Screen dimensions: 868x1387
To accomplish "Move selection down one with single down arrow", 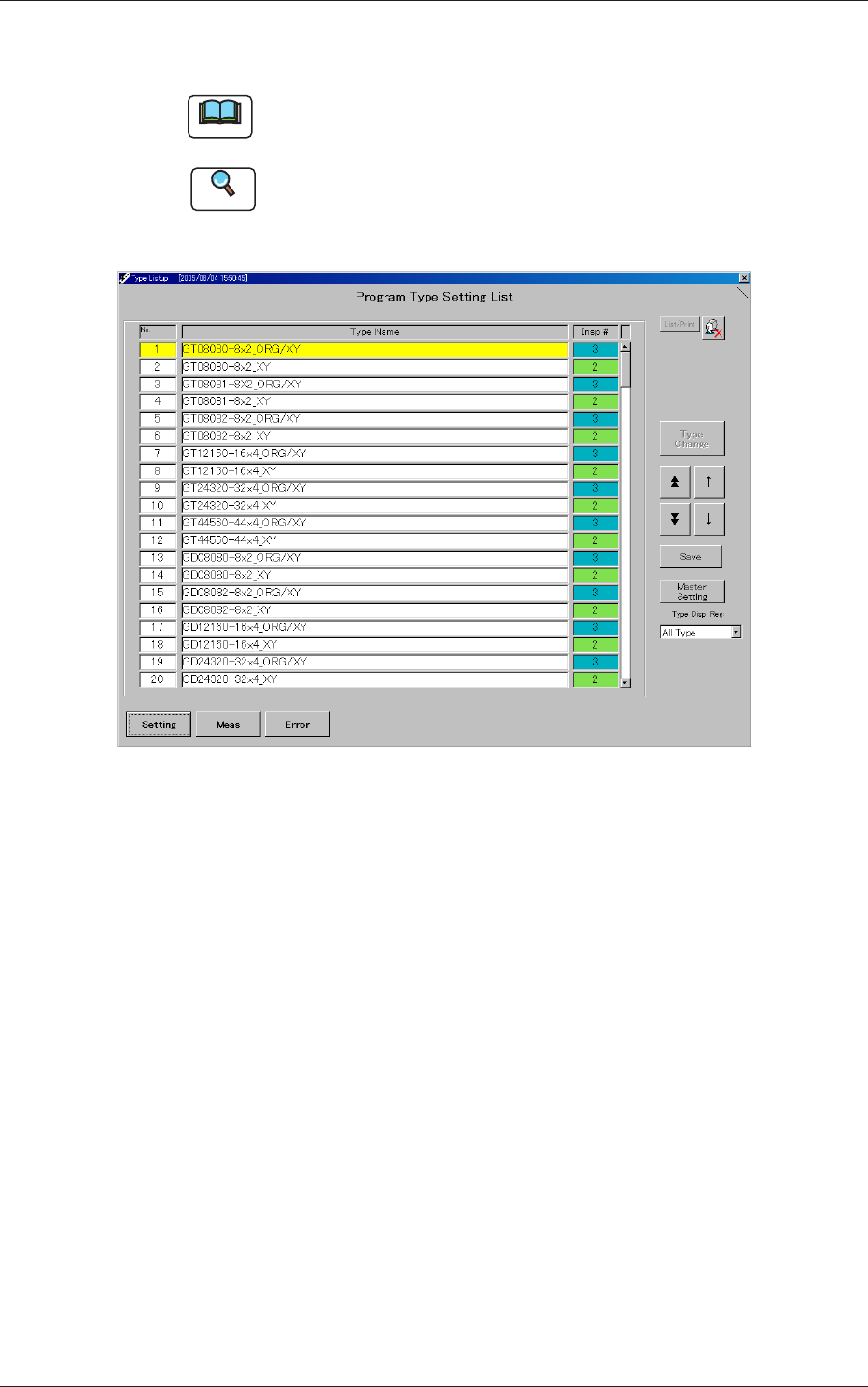I will pyautogui.click(x=709, y=519).
